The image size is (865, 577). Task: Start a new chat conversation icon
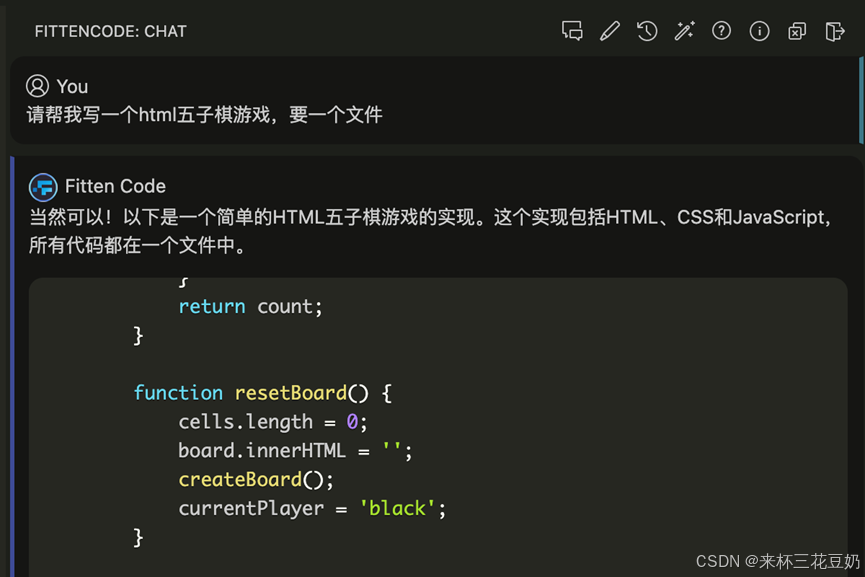click(x=572, y=31)
